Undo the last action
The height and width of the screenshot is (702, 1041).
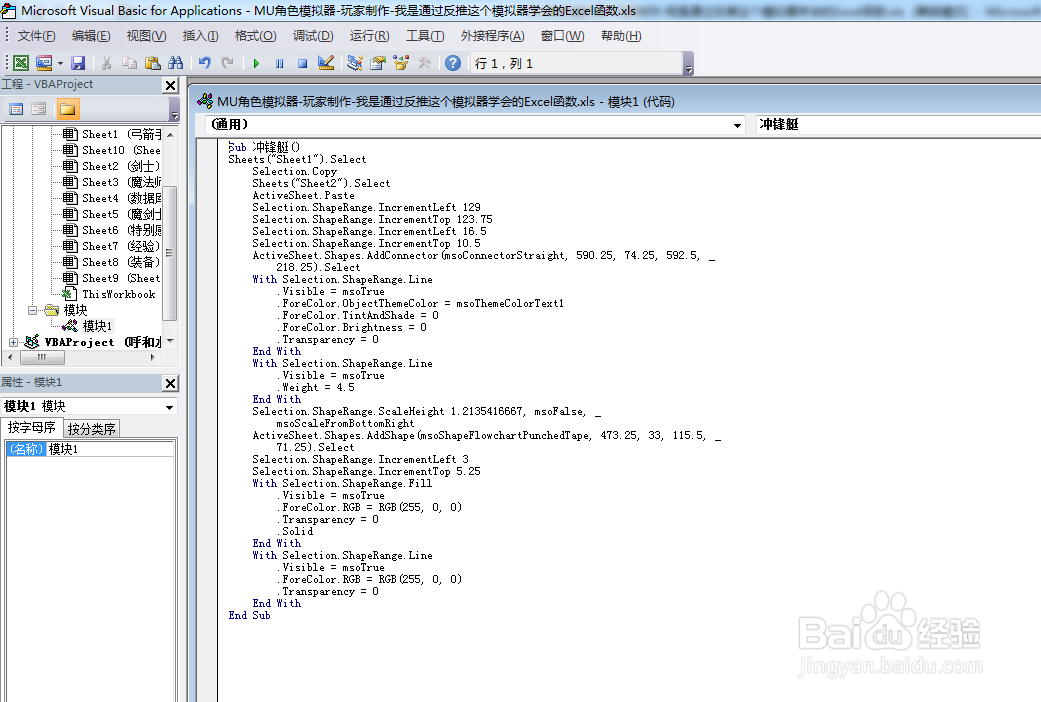coord(204,63)
